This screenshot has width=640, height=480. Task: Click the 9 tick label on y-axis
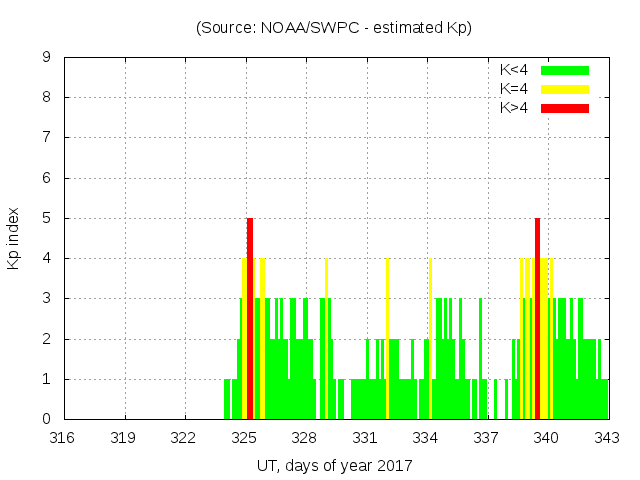[47, 58]
